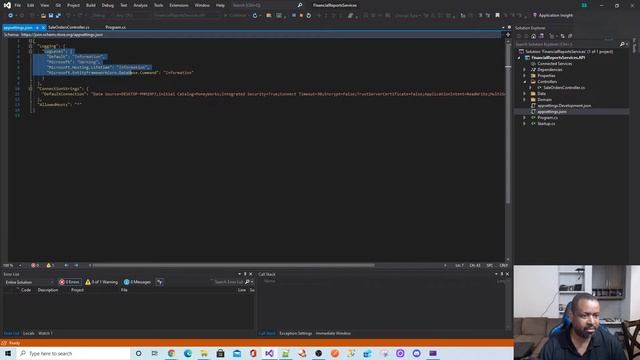
Task: Sort by the Project column header
Action: pyautogui.click(x=77, y=290)
